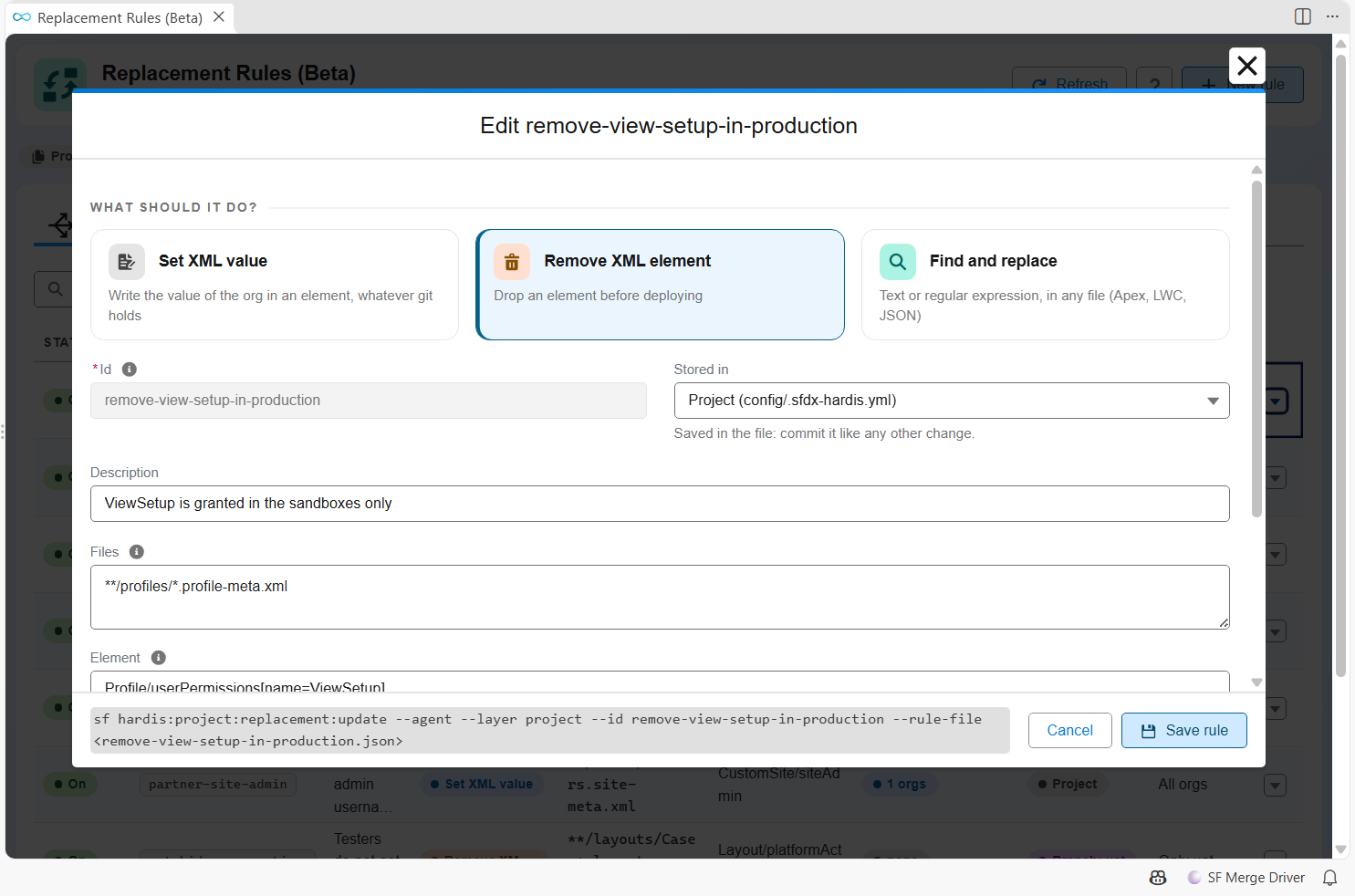
Task: Click the partner-site-admin rule id
Action: coord(218,785)
